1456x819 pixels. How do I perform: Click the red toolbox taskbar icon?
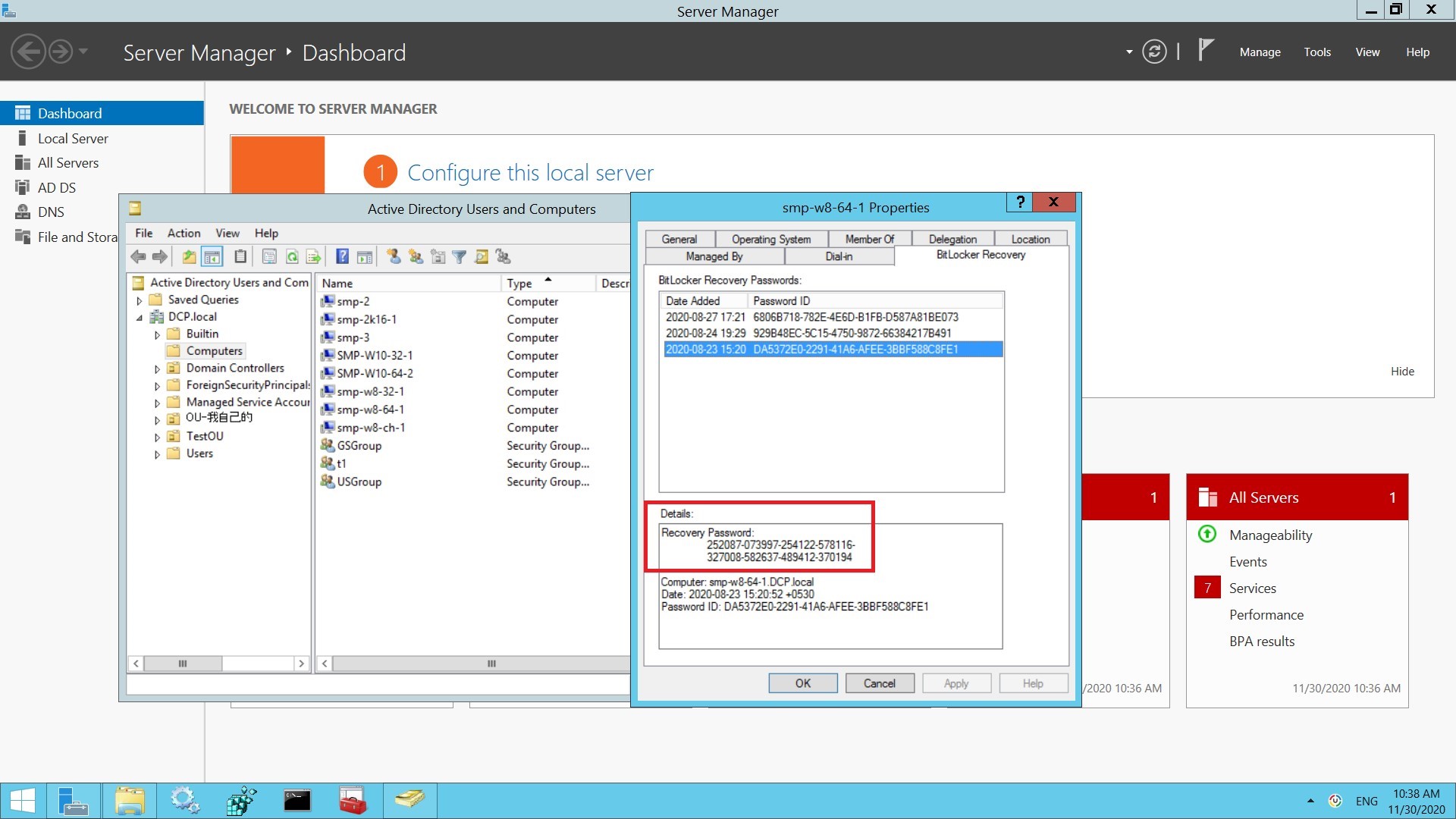[x=353, y=801]
